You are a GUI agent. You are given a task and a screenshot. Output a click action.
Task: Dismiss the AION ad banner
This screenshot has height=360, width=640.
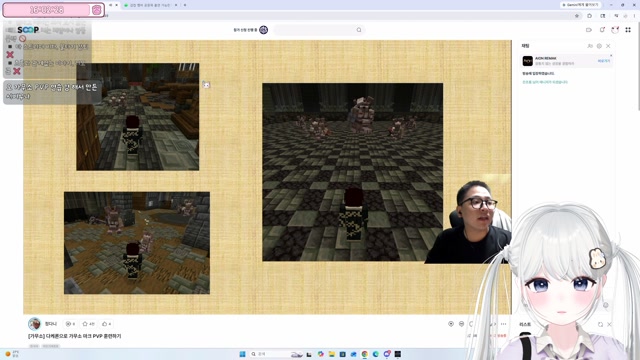tap(611, 56)
